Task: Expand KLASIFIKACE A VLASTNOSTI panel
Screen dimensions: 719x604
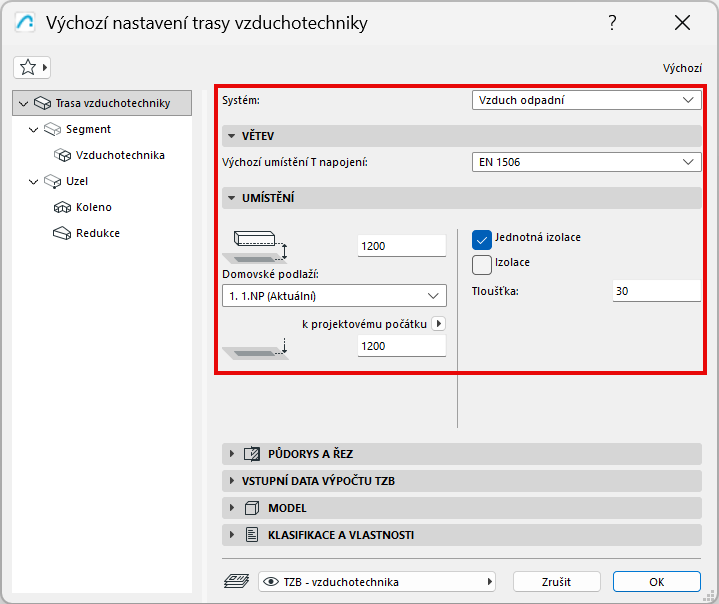Action: 232,535
